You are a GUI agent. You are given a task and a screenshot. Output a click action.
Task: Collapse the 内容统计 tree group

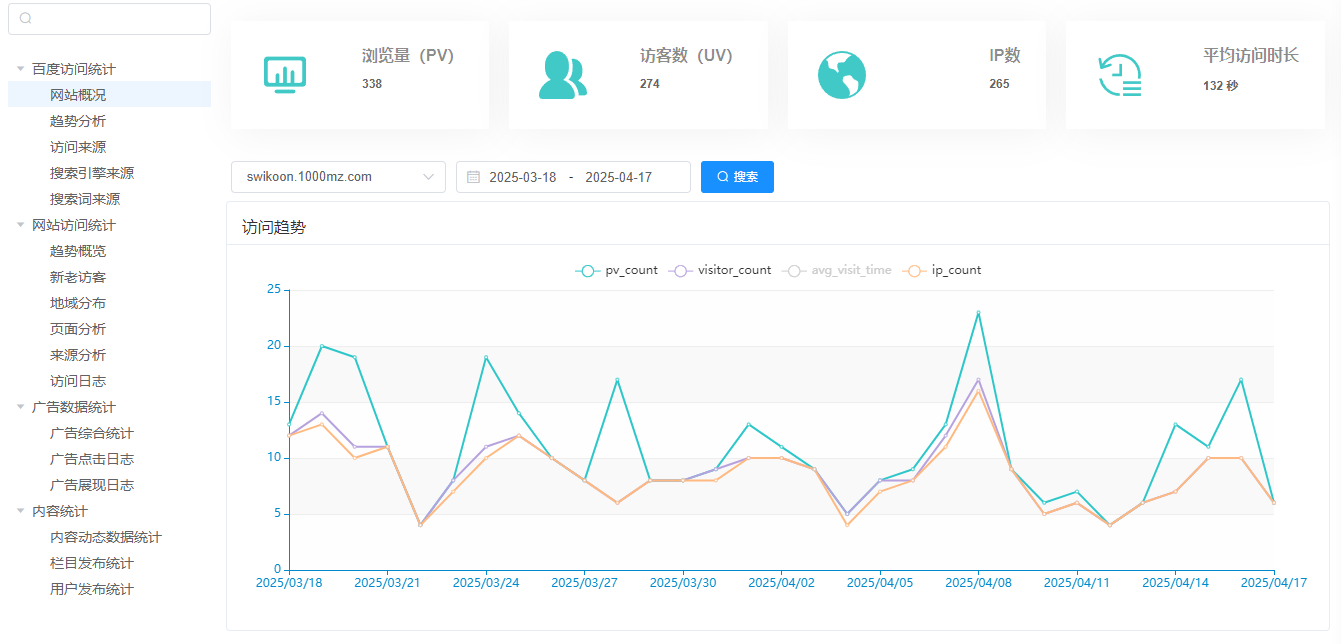click(20, 511)
